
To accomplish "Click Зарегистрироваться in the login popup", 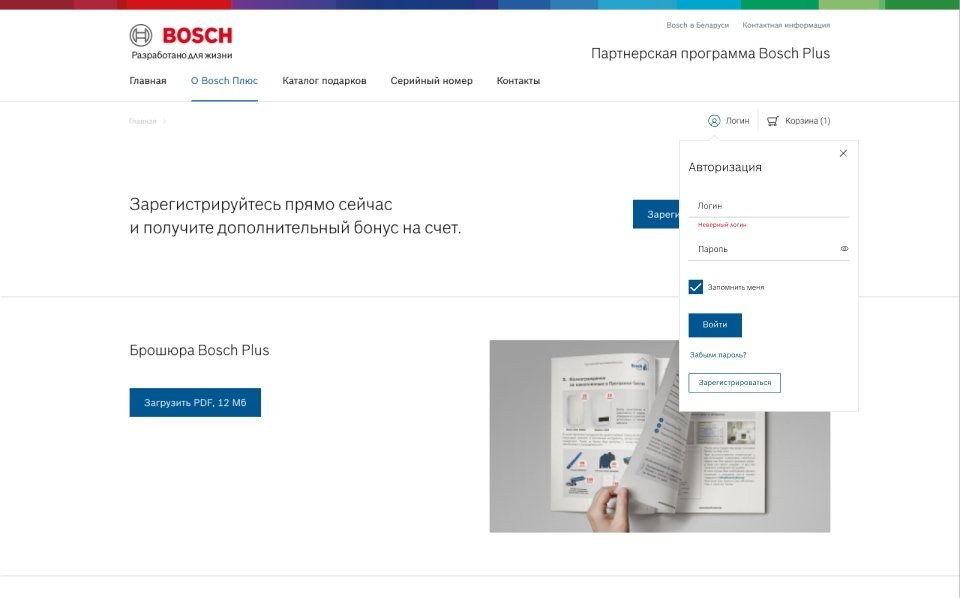I will tap(734, 383).
